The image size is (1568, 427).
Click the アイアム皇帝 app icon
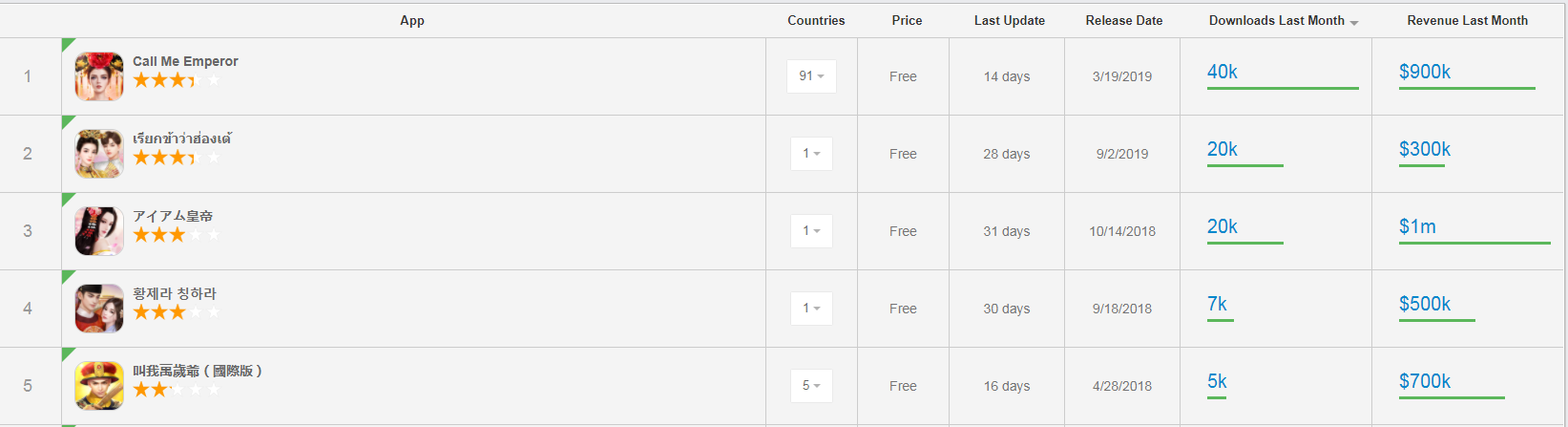(99, 231)
